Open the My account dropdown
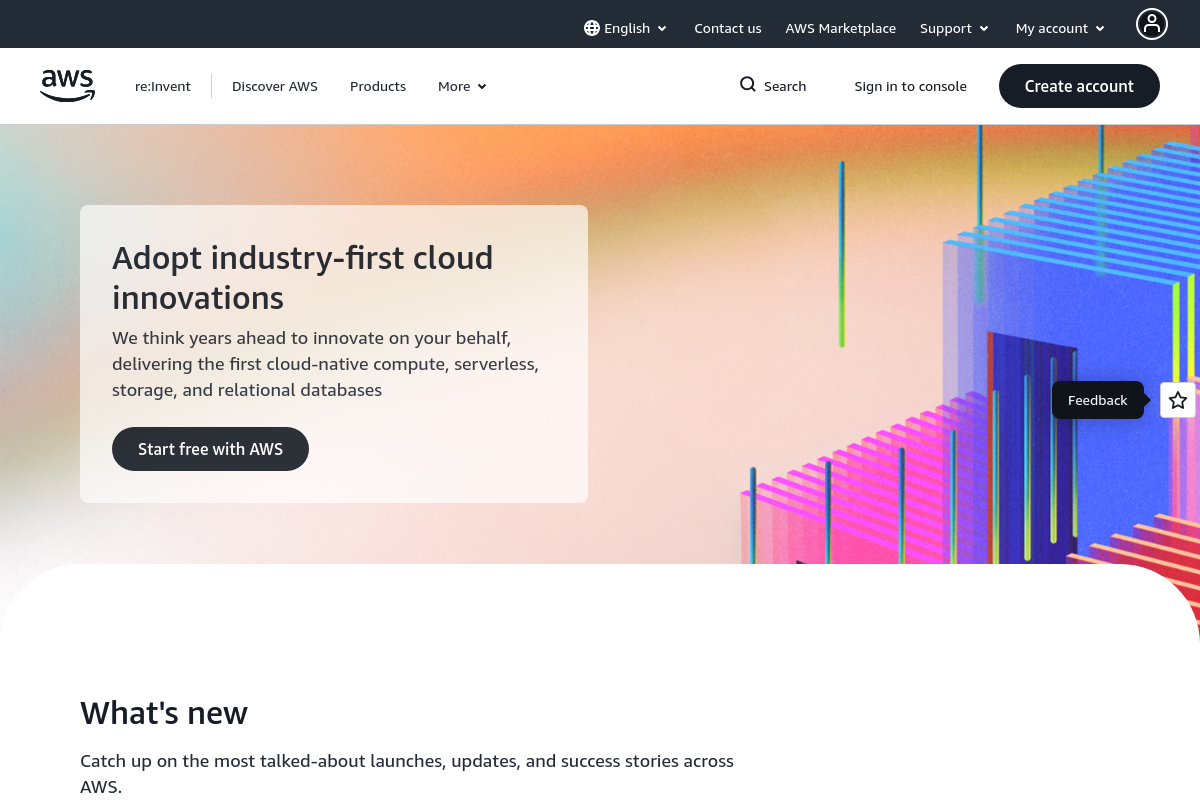 coord(1060,28)
